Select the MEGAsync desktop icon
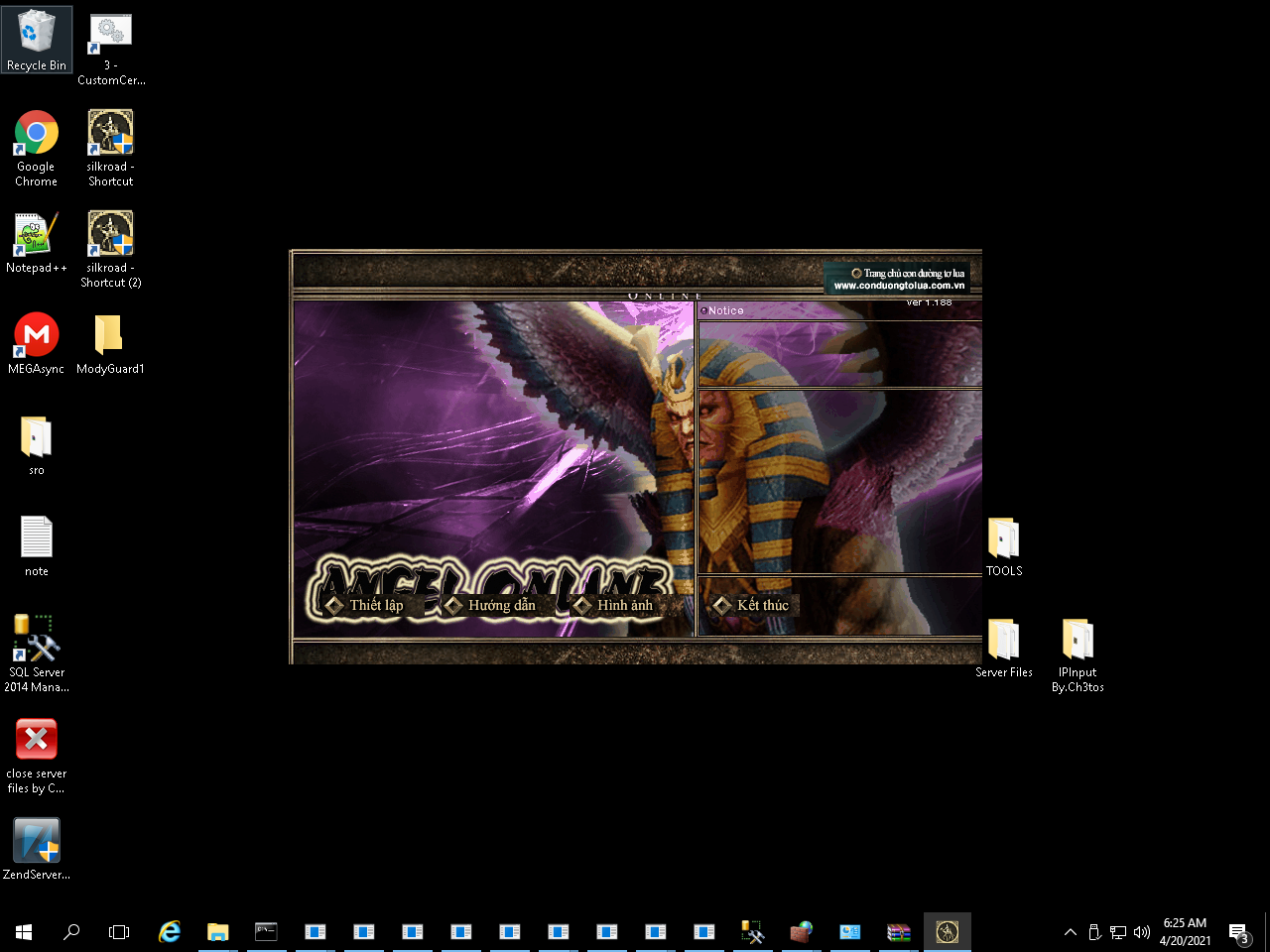1270x952 pixels. point(37,344)
